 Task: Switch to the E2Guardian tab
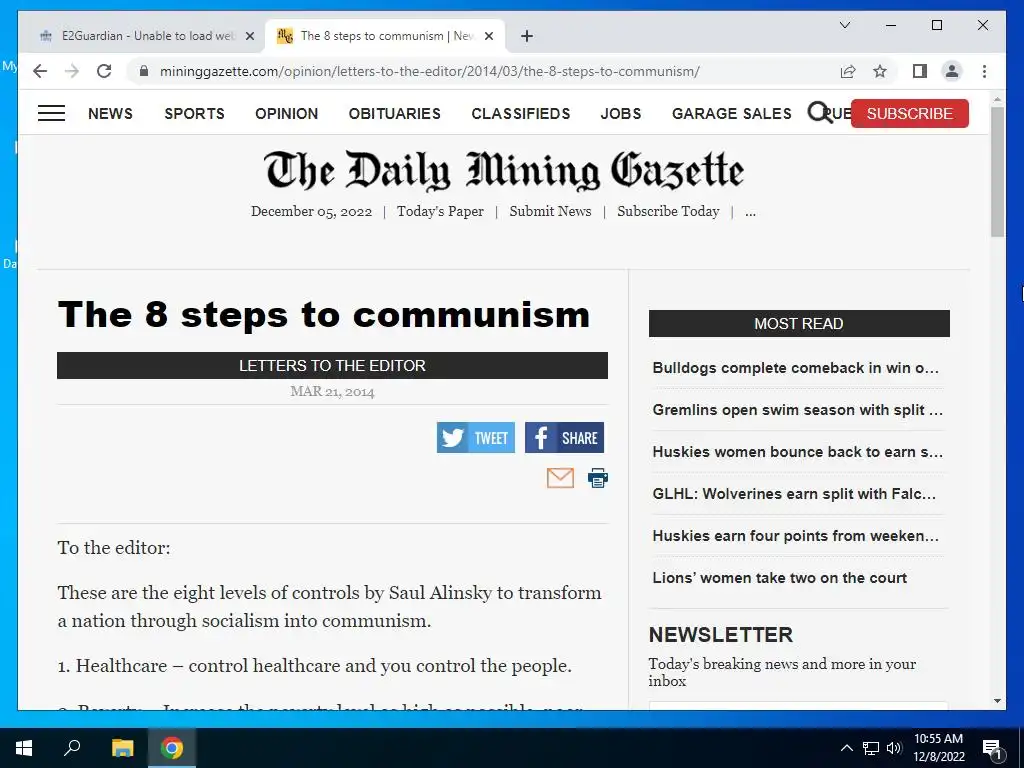coord(147,36)
